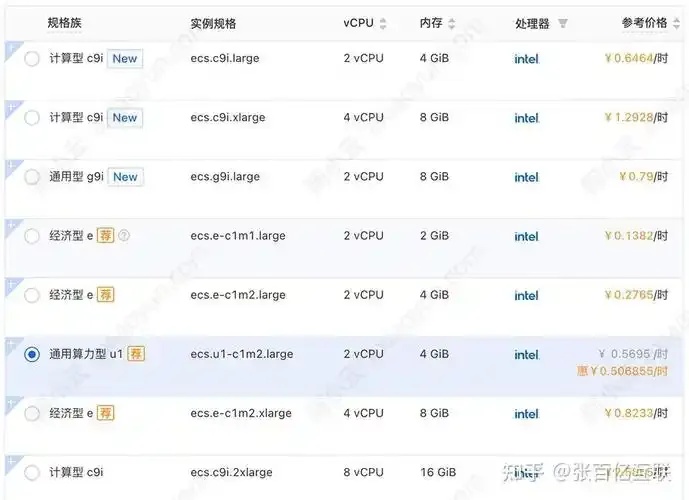Select radio for ecs.c9i.large row
Viewport: 689px width, 500px height.
[32, 58]
